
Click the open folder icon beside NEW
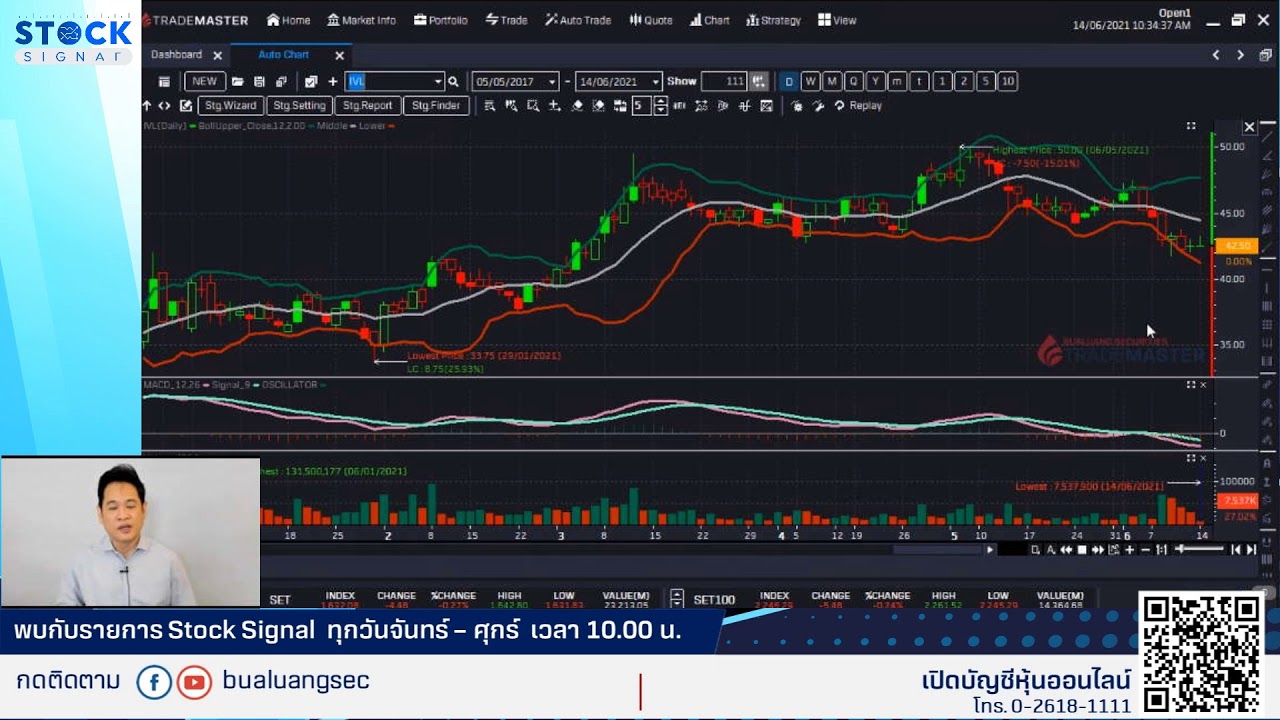pos(237,82)
